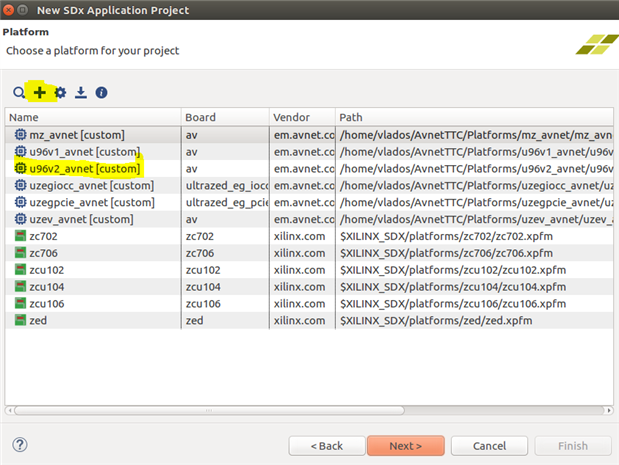
Task: Click the board icon beside zed
Action: [x=20, y=320]
